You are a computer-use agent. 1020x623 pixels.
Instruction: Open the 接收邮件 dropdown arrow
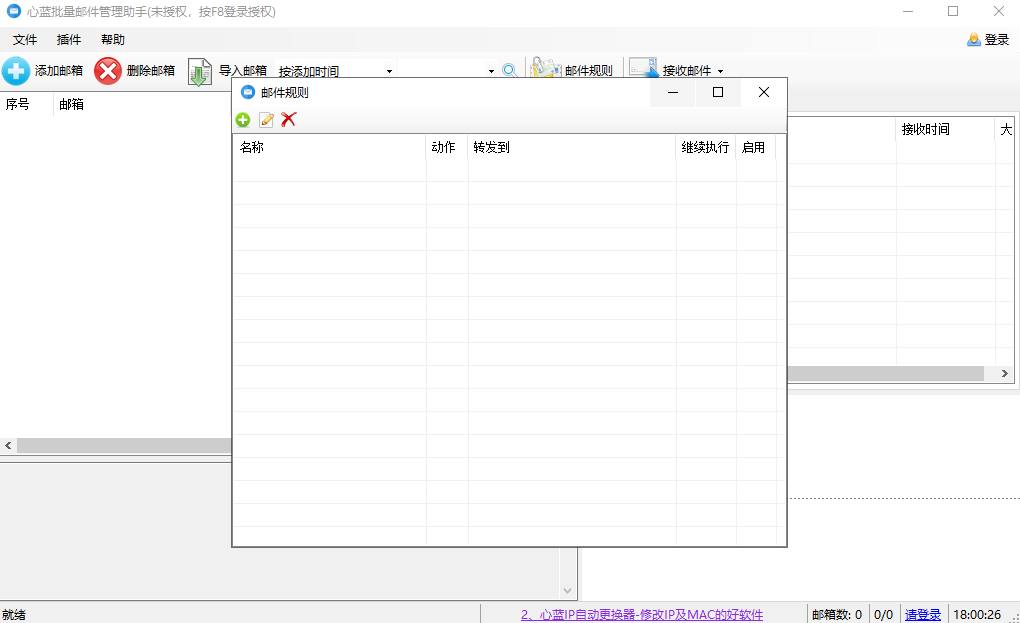click(x=720, y=70)
